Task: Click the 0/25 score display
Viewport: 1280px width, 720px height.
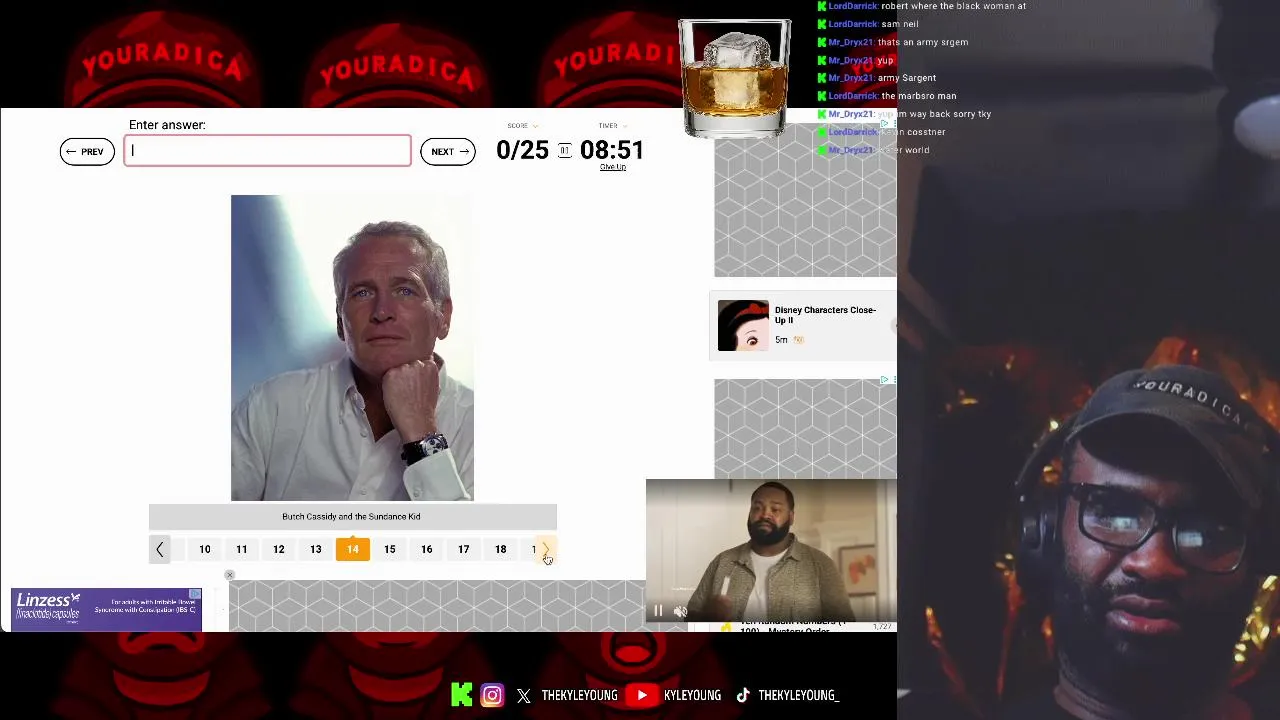Action: pyautogui.click(x=522, y=150)
